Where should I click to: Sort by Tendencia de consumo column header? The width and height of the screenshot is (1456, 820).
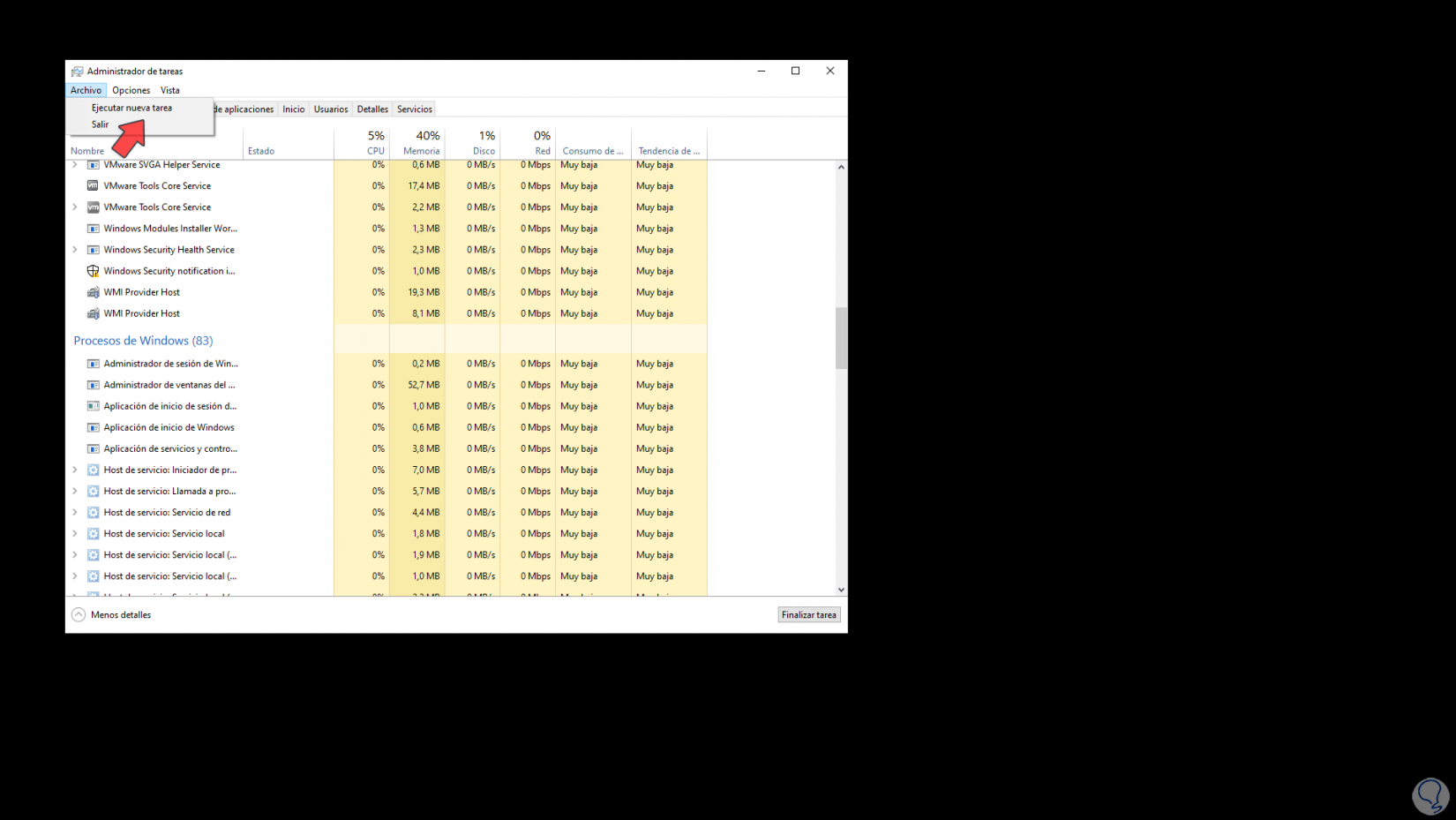[669, 143]
